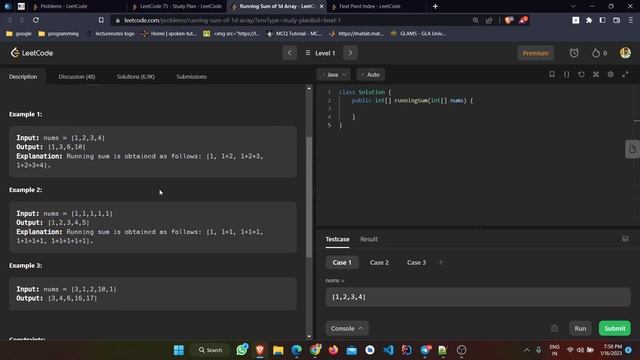Switch to the Testcase tab
The image size is (640, 360).
pyautogui.click(x=337, y=239)
